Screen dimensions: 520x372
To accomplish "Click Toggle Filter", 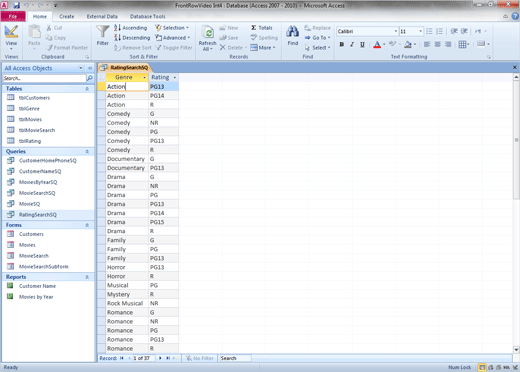I will (174, 48).
